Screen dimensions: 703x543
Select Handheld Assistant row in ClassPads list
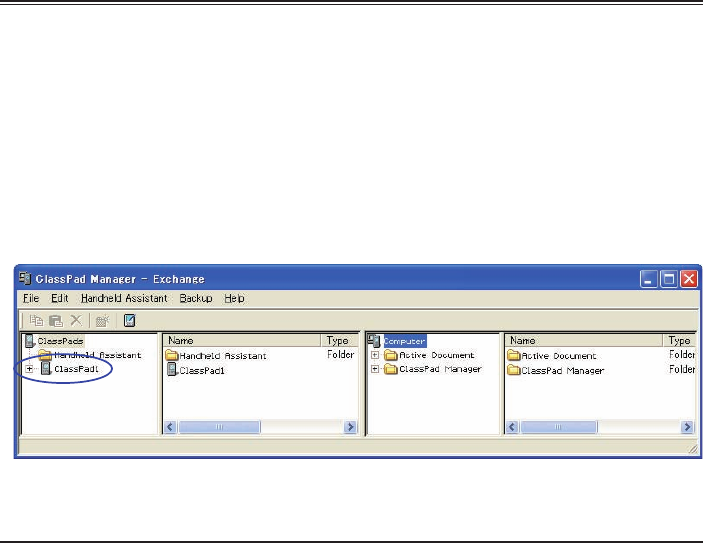click(261, 356)
